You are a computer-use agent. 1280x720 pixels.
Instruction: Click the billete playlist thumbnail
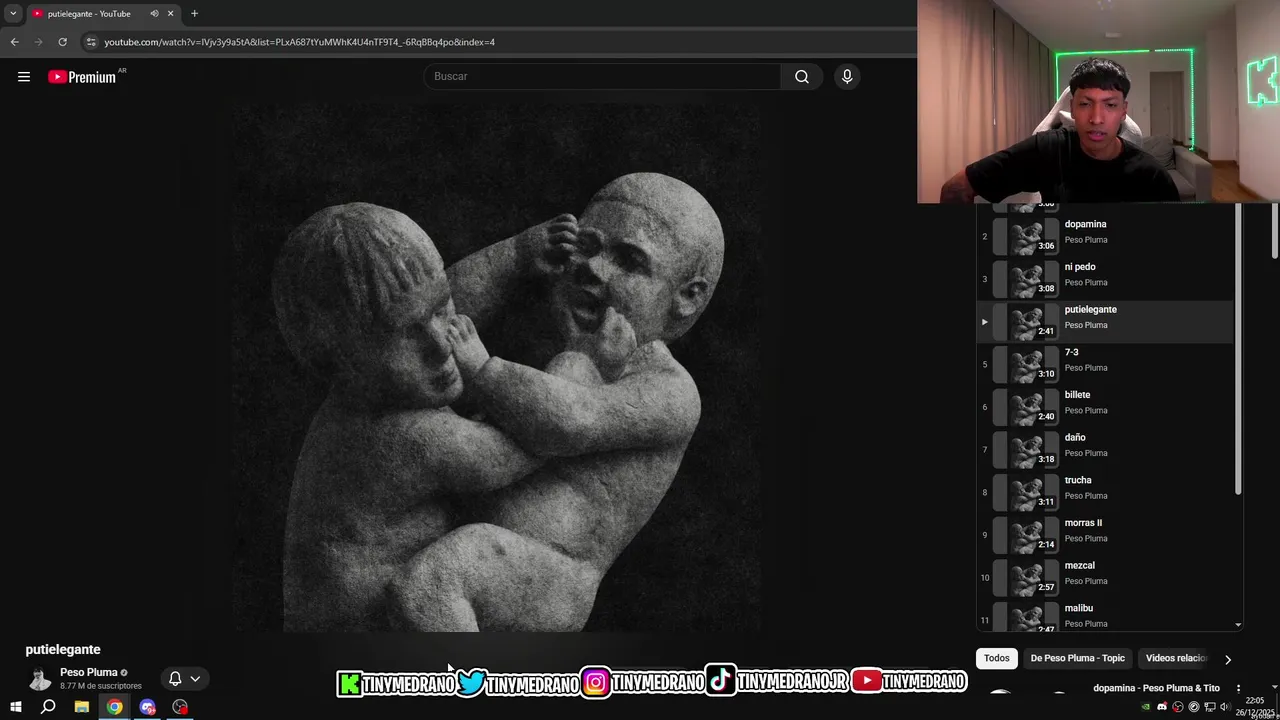1026,406
